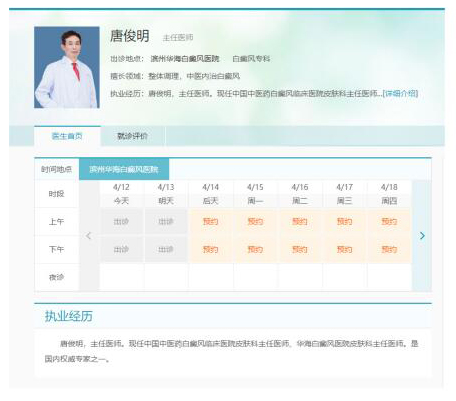Open the 医生首页 tab
Image resolution: width=456 pixels, height=401 pixels.
tap(67, 136)
